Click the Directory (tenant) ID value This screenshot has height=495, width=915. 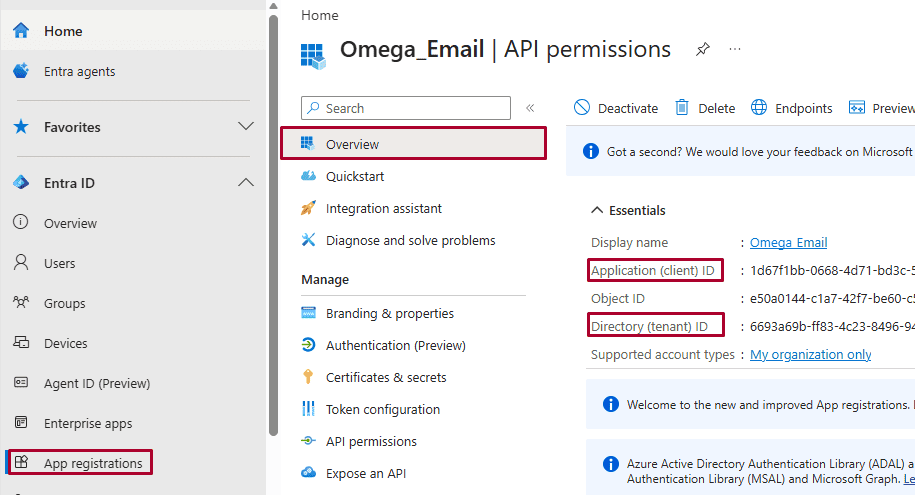[x=832, y=326]
